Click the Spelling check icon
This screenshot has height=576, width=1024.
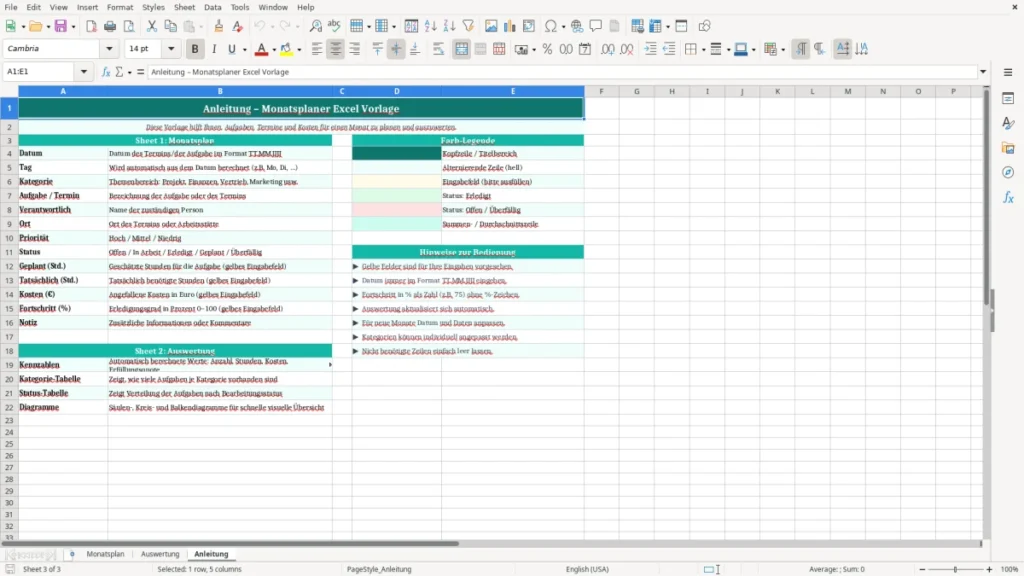tap(334, 26)
